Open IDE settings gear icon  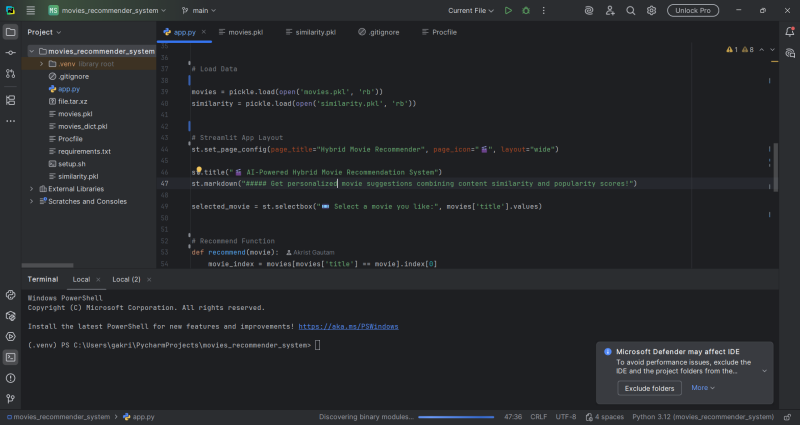pos(651,10)
